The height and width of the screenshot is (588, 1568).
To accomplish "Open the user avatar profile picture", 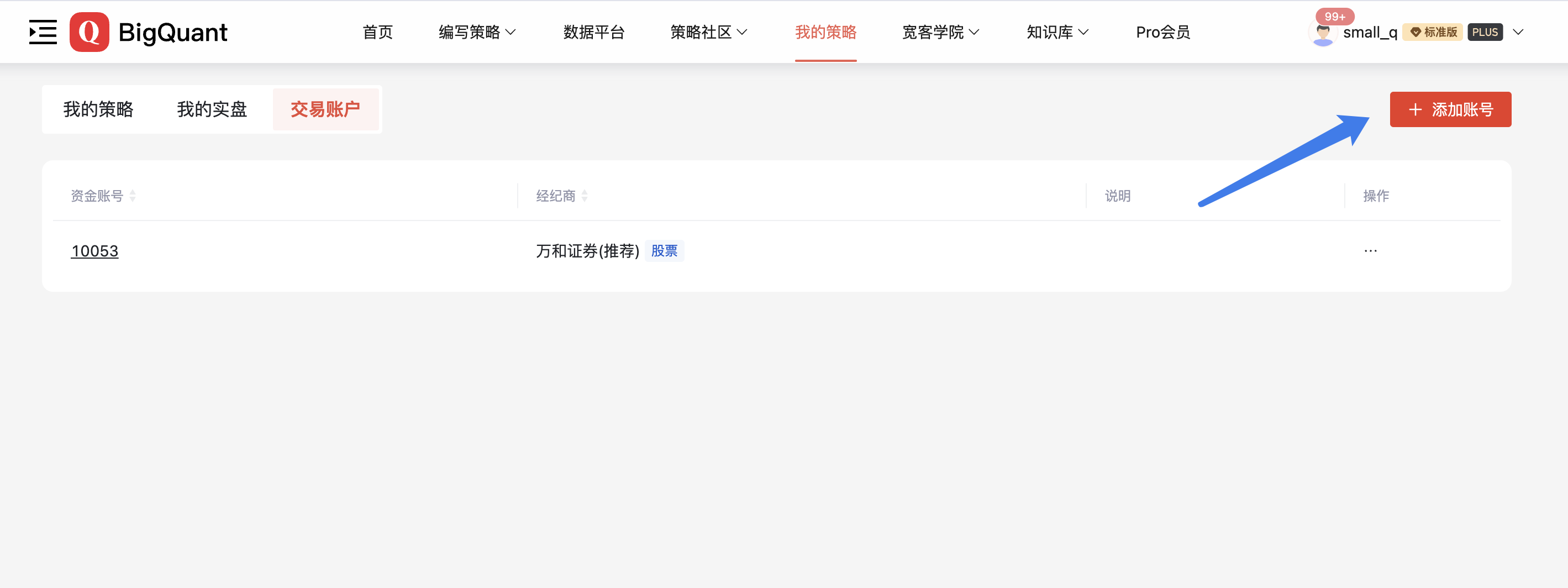I will 1322,34.
